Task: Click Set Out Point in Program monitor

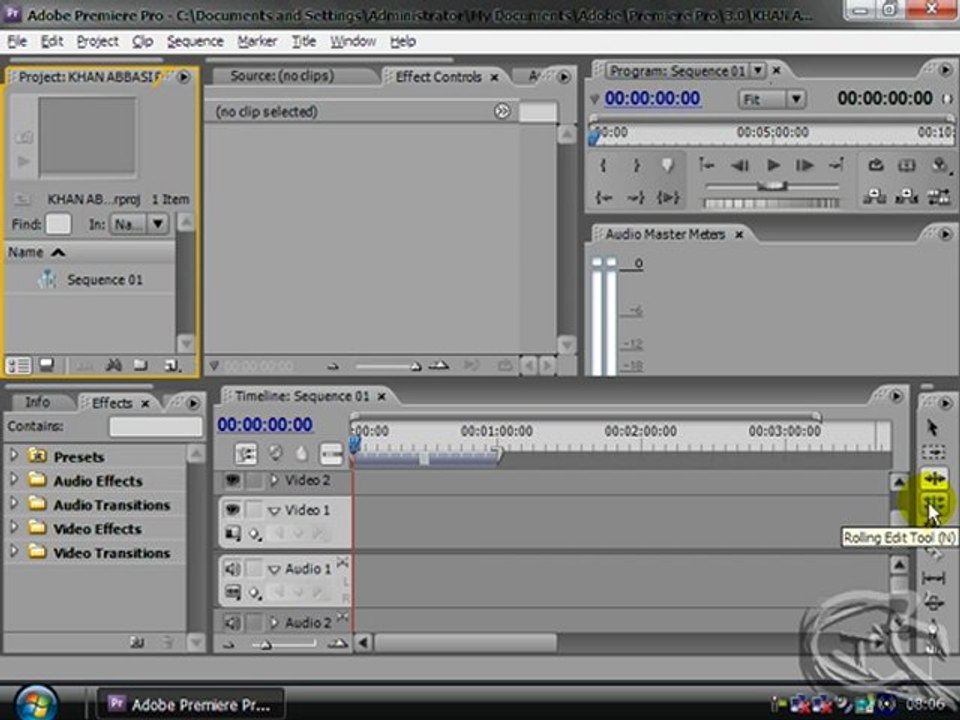Action: (x=636, y=165)
